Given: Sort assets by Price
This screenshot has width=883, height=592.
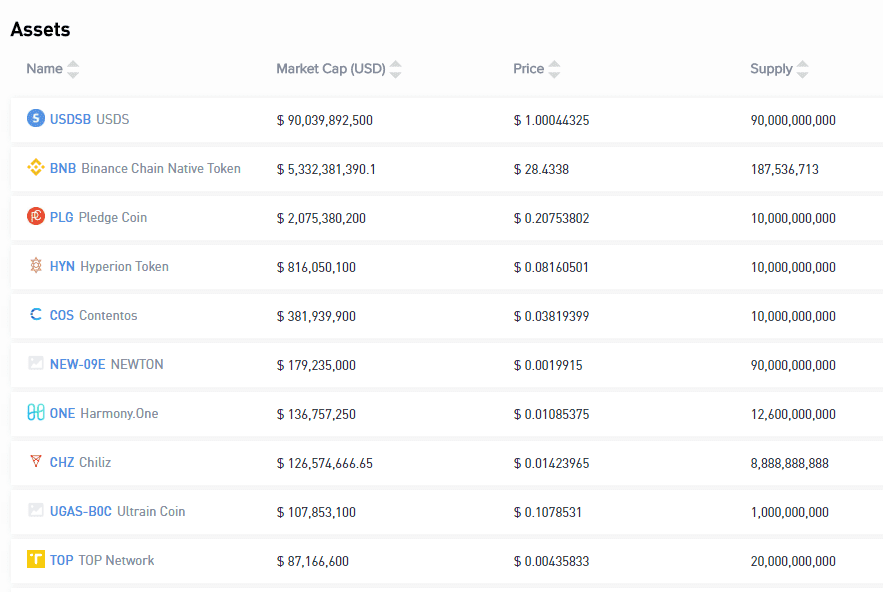Looking at the screenshot, I should pyautogui.click(x=554, y=69).
